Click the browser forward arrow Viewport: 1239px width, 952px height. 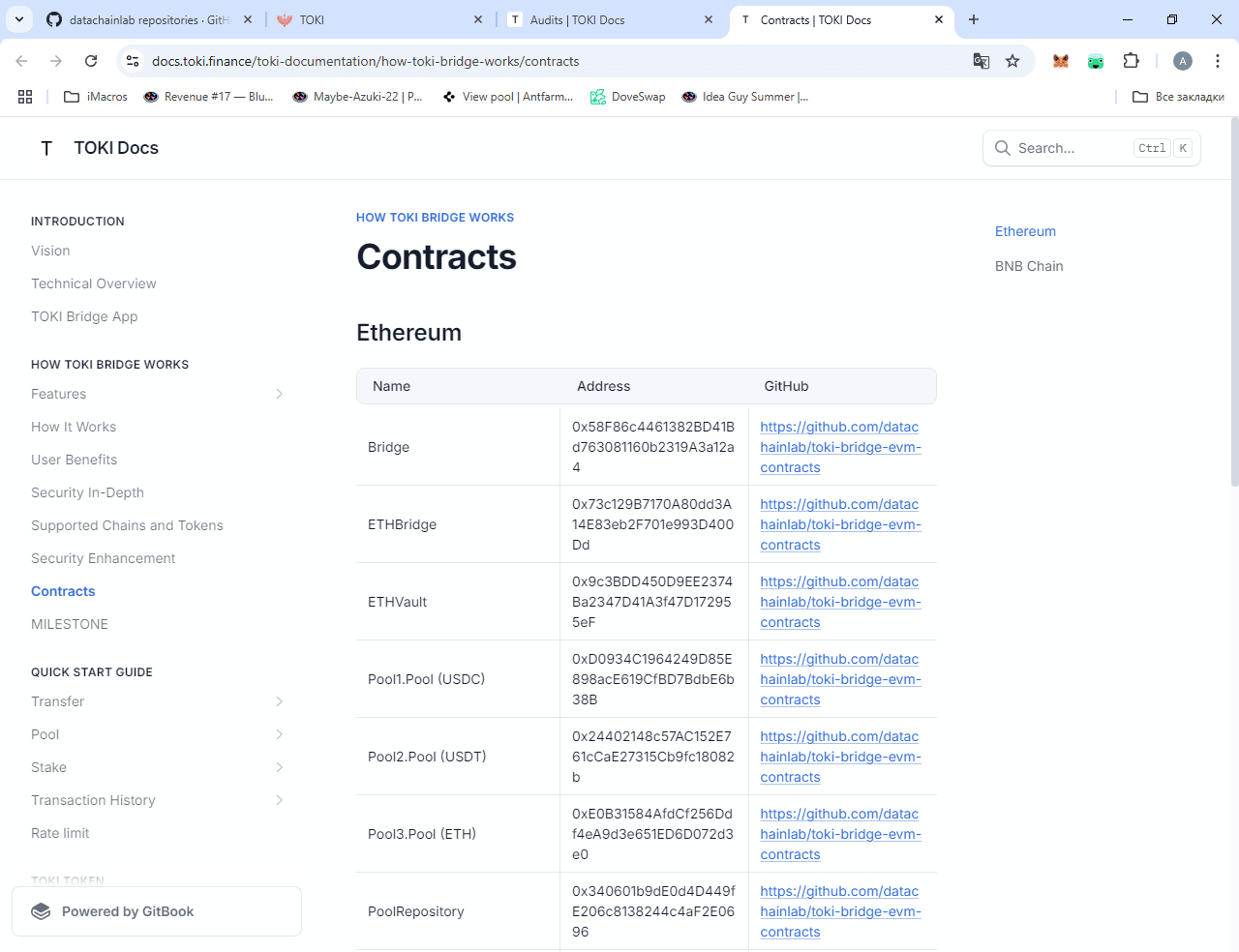click(x=56, y=61)
